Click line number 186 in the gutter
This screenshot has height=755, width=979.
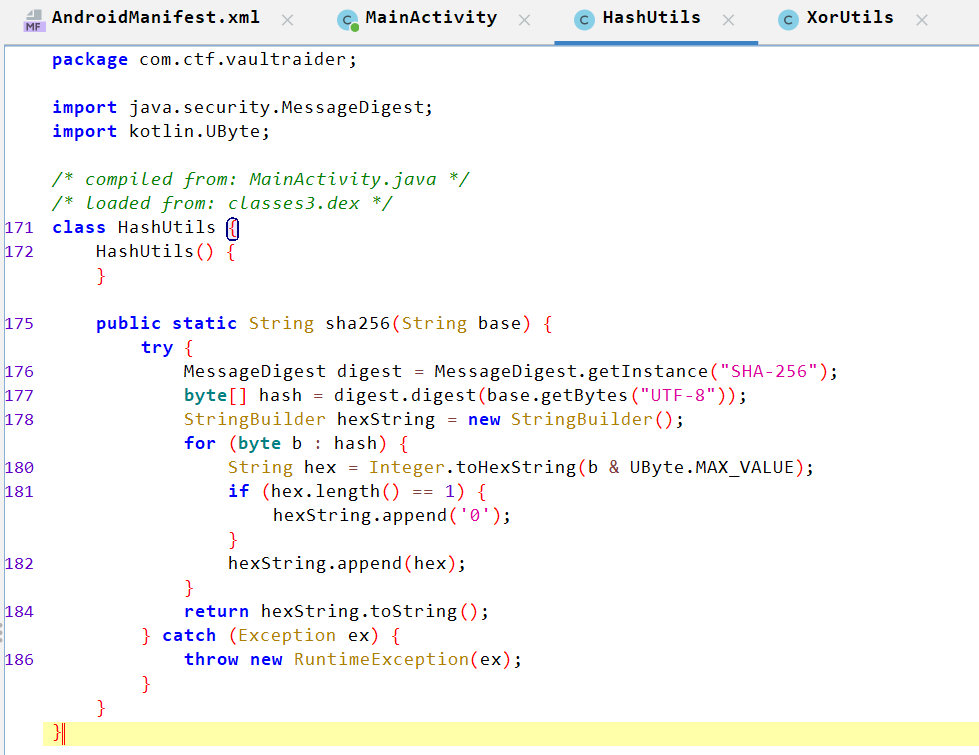19,659
